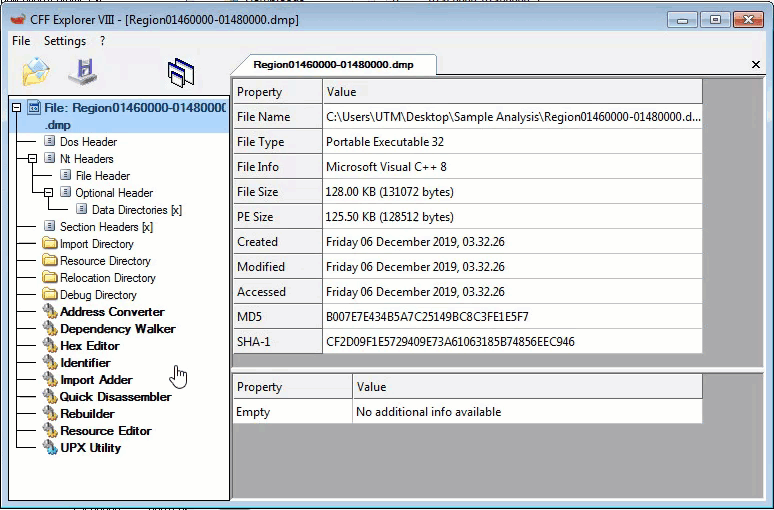Click the Empty property cell

coord(293,412)
